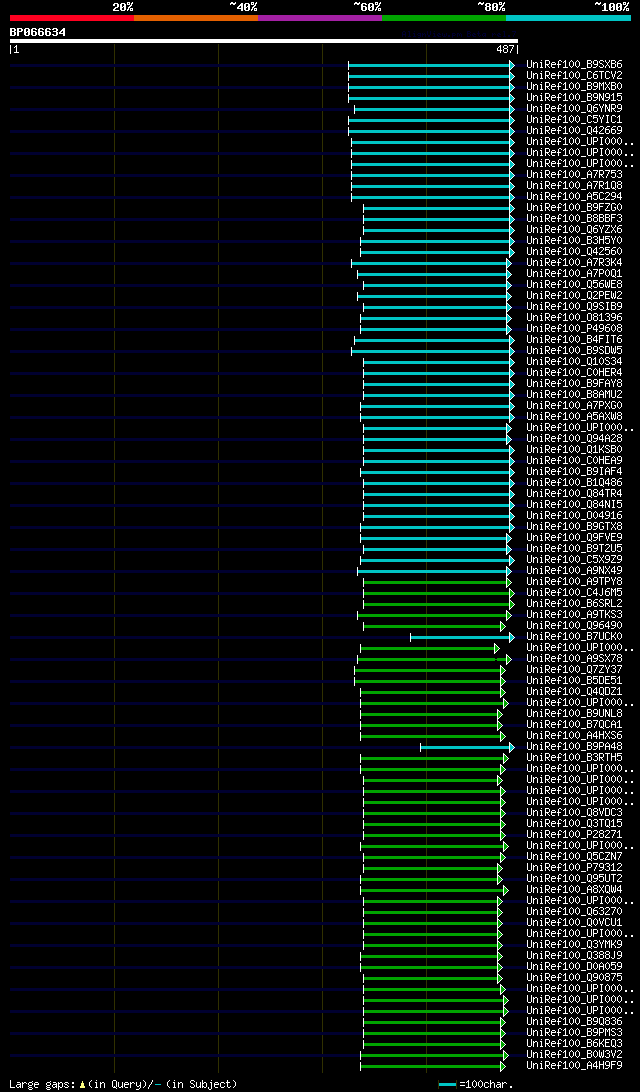
Task: Open hit UniRef100_B9MXB0
Action: (575, 86)
